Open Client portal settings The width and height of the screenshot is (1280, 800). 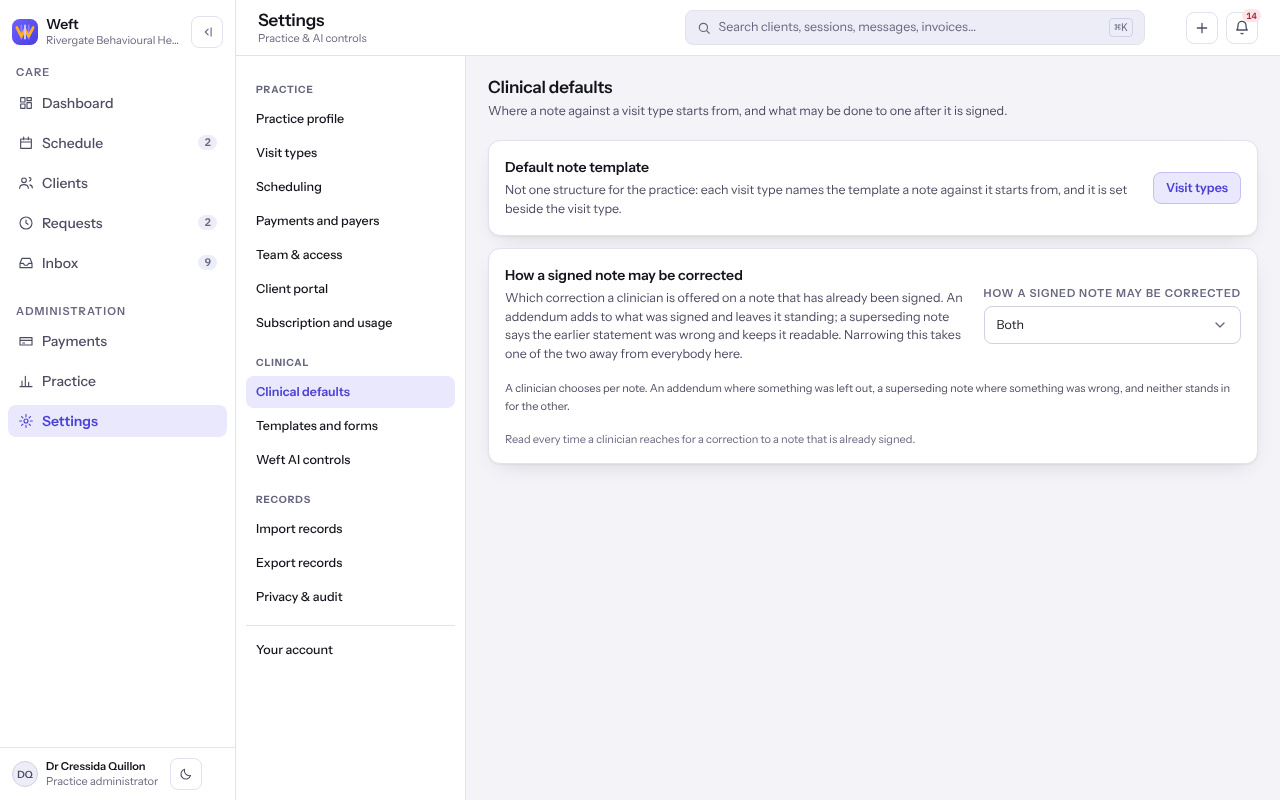point(350,289)
